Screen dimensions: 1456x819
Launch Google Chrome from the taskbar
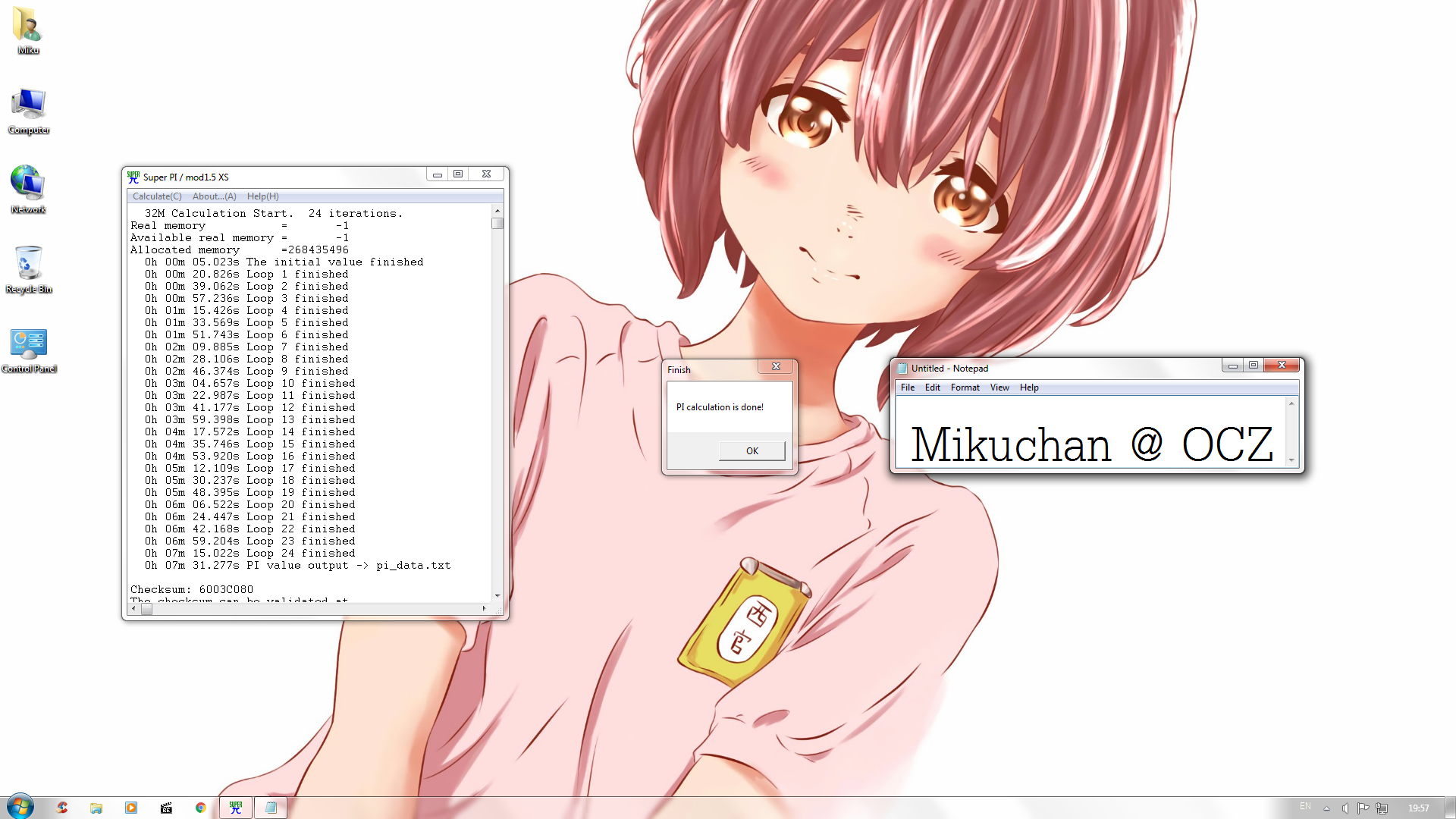tap(201, 808)
